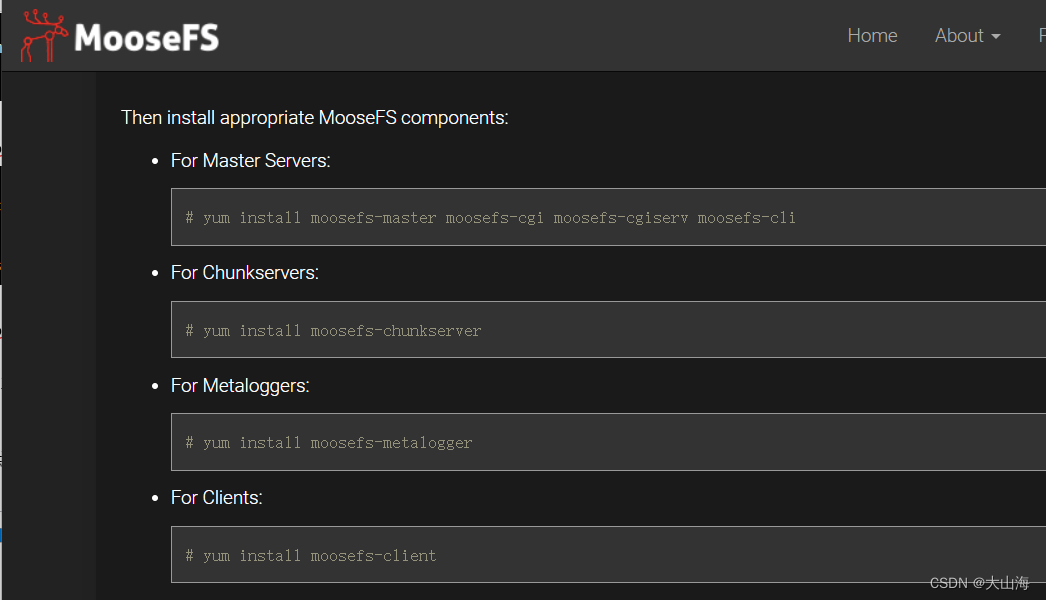
Task: Click the CSDN watermark in the corner
Action: pyautogui.click(x=979, y=583)
